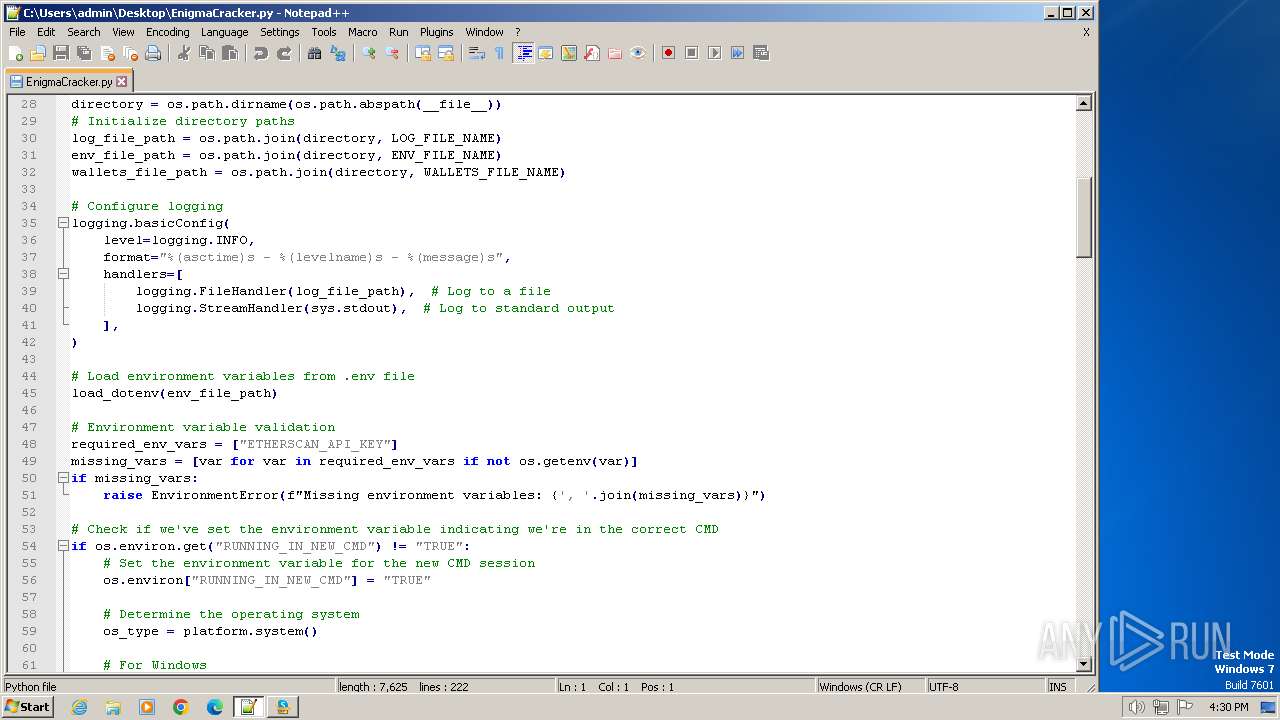Click the Paste toolbar icon
This screenshot has width=1280, height=720.
click(x=229, y=53)
